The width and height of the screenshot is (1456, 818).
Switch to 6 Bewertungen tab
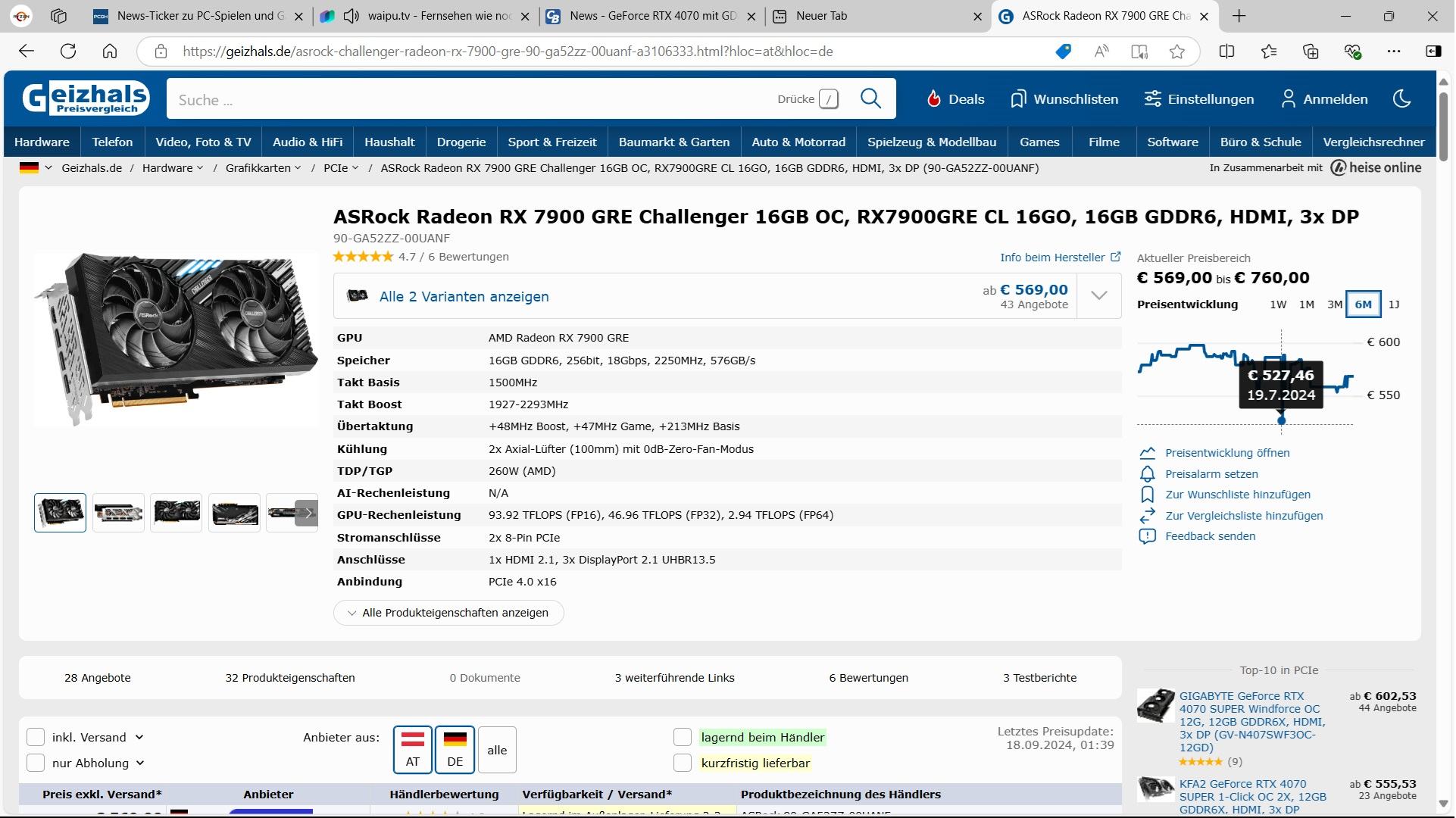point(868,678)
